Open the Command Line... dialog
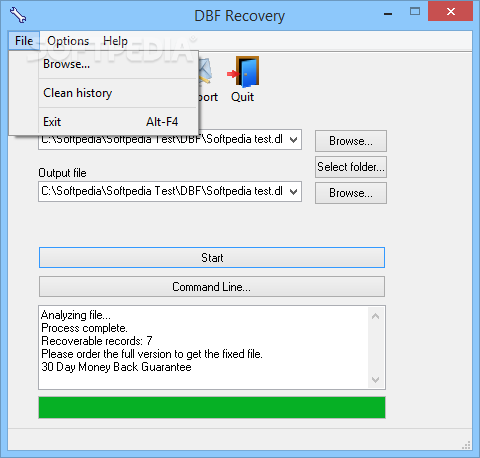This screenshot has width=480, height=458. pos(212,287)
